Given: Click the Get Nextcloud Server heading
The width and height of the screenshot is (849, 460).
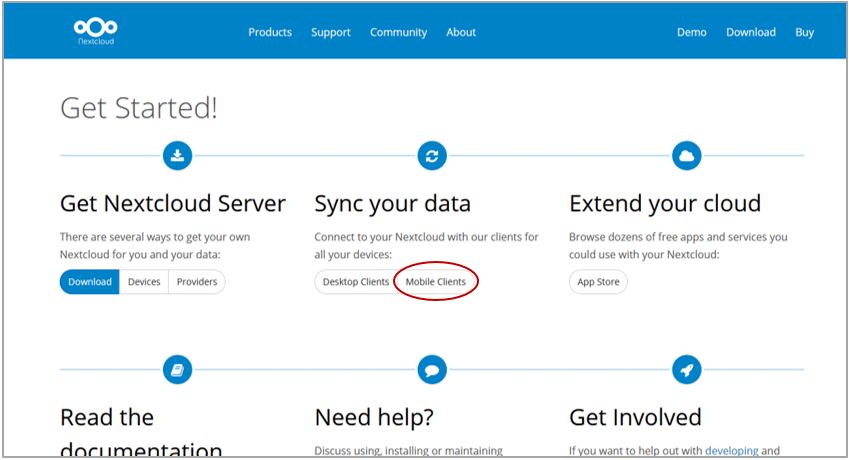Looking at the screenshot, I should coord(173,203).
